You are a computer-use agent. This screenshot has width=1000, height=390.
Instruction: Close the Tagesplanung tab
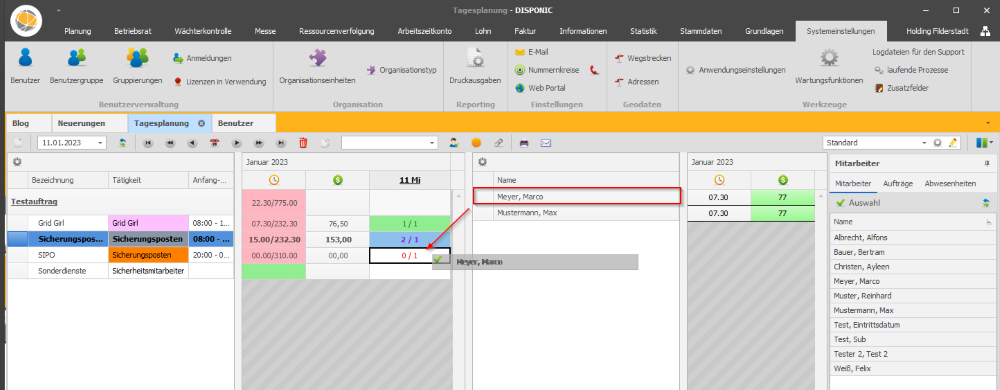(201, 124)
